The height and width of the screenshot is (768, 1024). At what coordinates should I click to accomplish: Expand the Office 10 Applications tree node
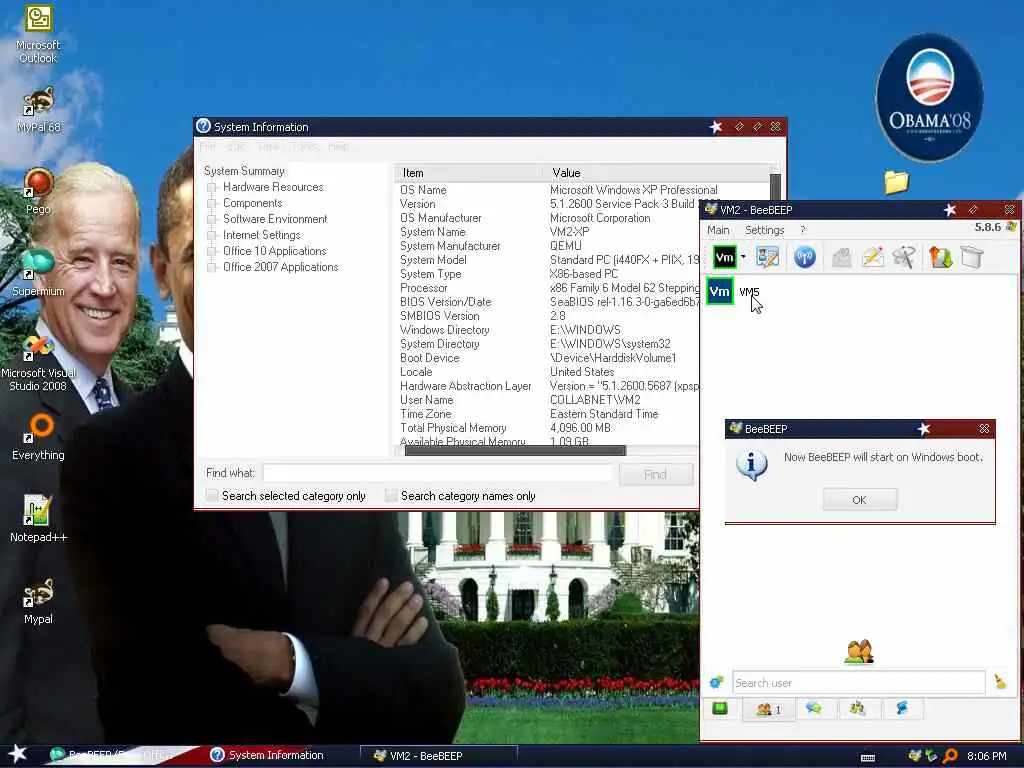pyautogui.click(x=212, y=251)
